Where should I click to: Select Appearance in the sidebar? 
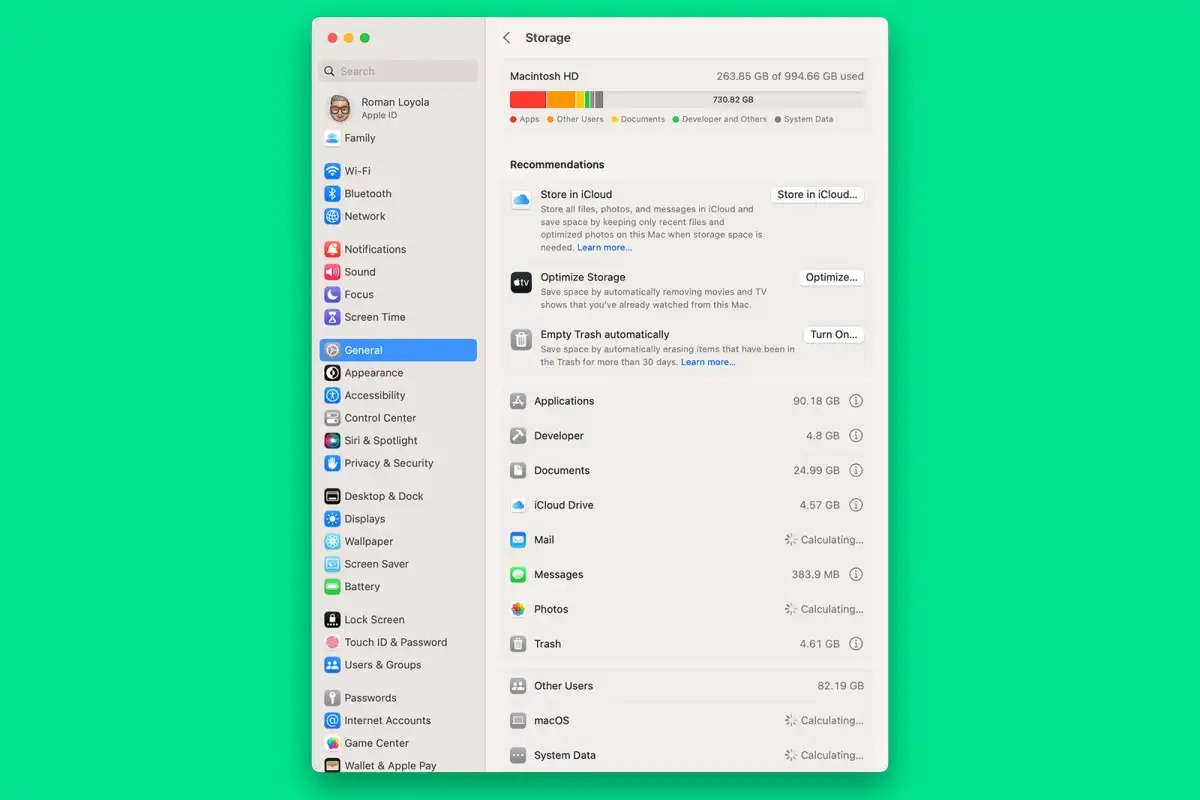point(398,373)
